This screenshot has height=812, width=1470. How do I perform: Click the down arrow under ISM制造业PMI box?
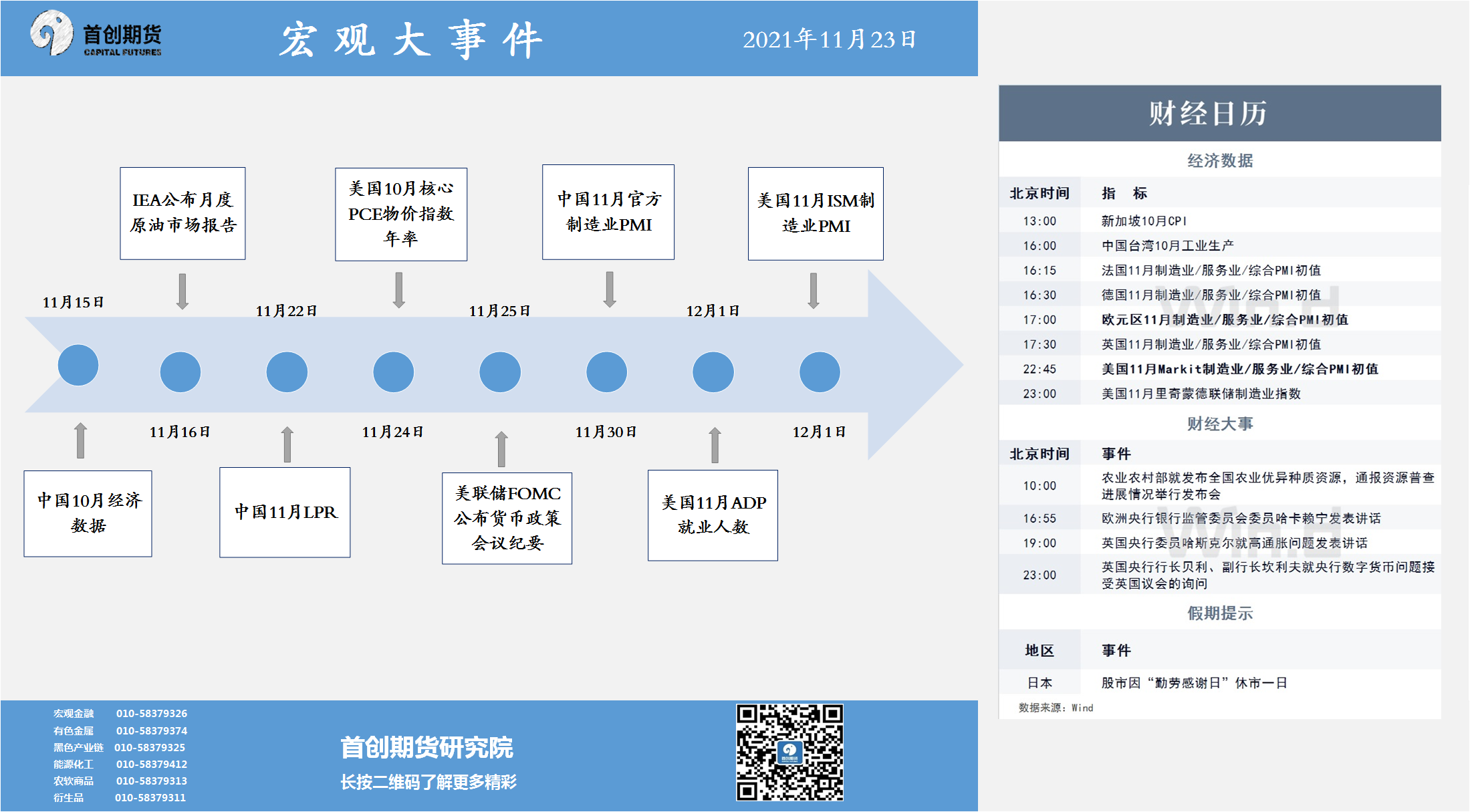coord(814,291)
